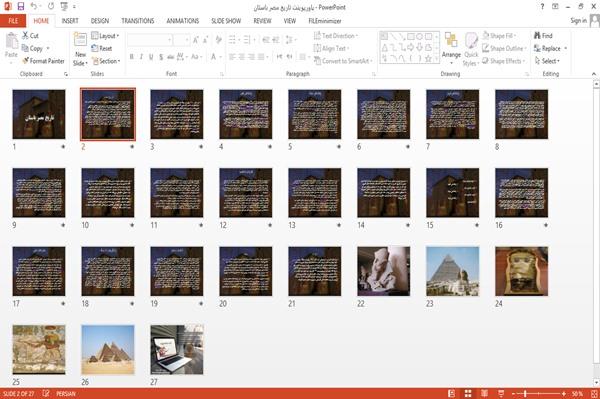600x399 pixels.
Task: Click the Cut scissors icon
Action: click(25, 35)
